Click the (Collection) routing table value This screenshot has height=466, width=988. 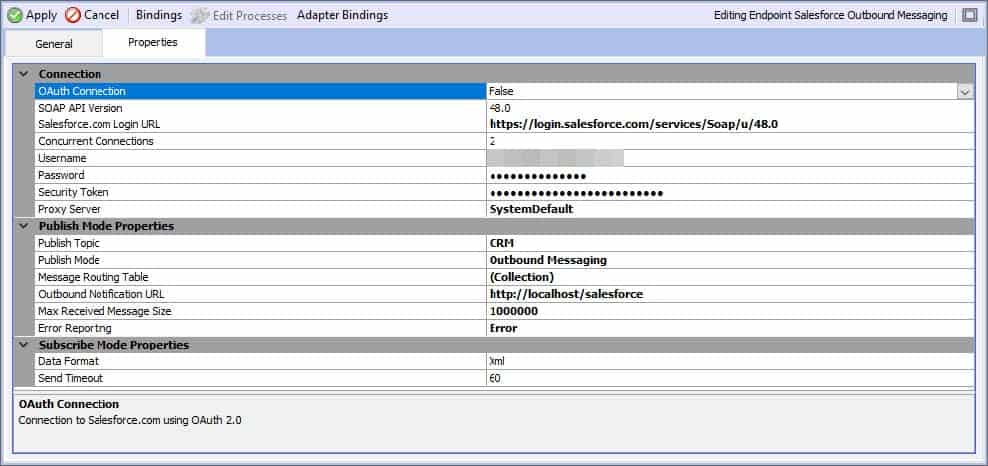point(522,277)
